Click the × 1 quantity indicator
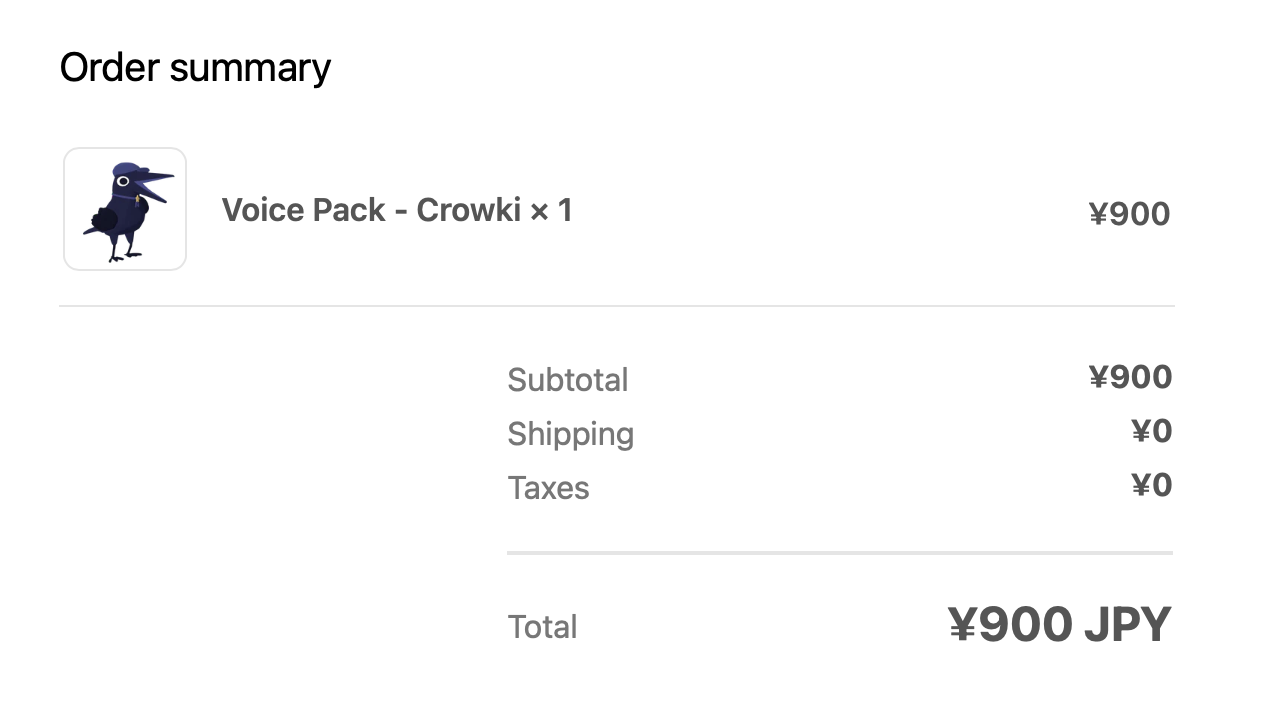Screen dimensions: 1262x708 pos(551,210)
